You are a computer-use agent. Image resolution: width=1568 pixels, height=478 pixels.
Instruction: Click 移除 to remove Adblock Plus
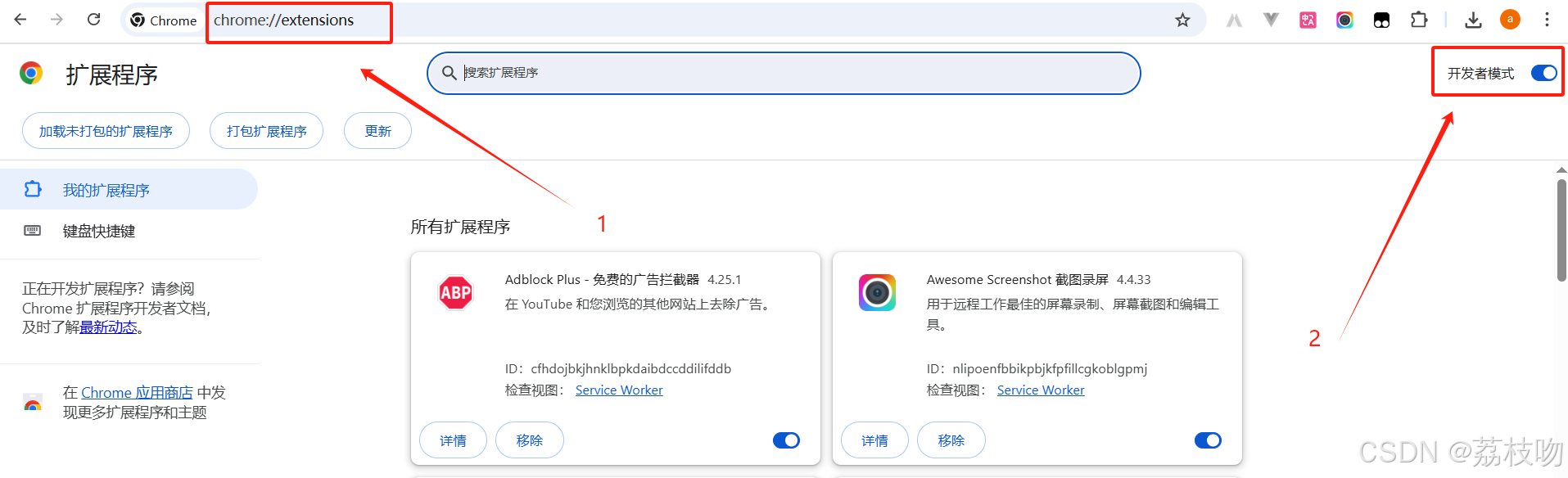click(530, 440)
